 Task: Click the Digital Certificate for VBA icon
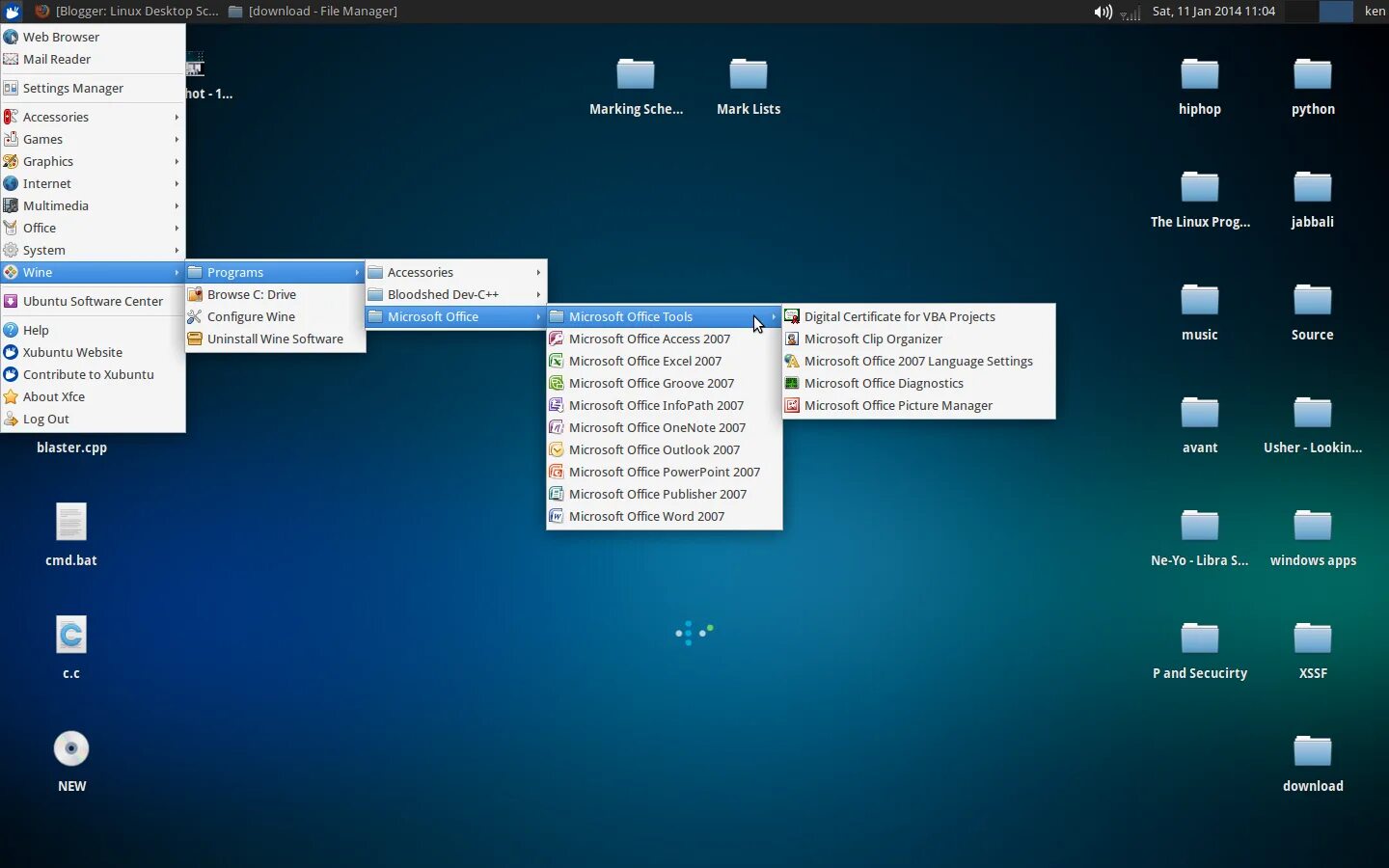point(792,316)
